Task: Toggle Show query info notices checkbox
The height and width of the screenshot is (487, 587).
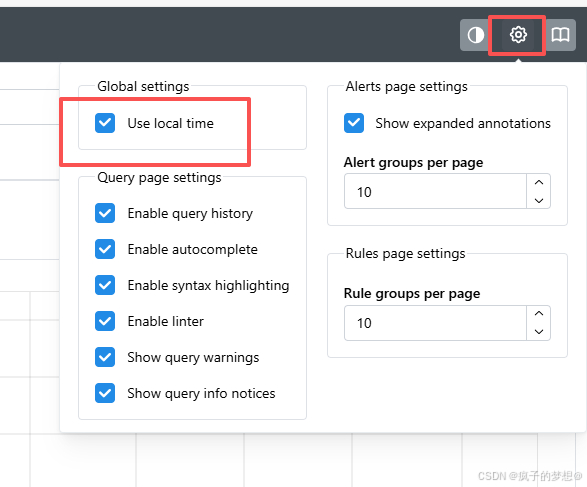Action: 105,393
